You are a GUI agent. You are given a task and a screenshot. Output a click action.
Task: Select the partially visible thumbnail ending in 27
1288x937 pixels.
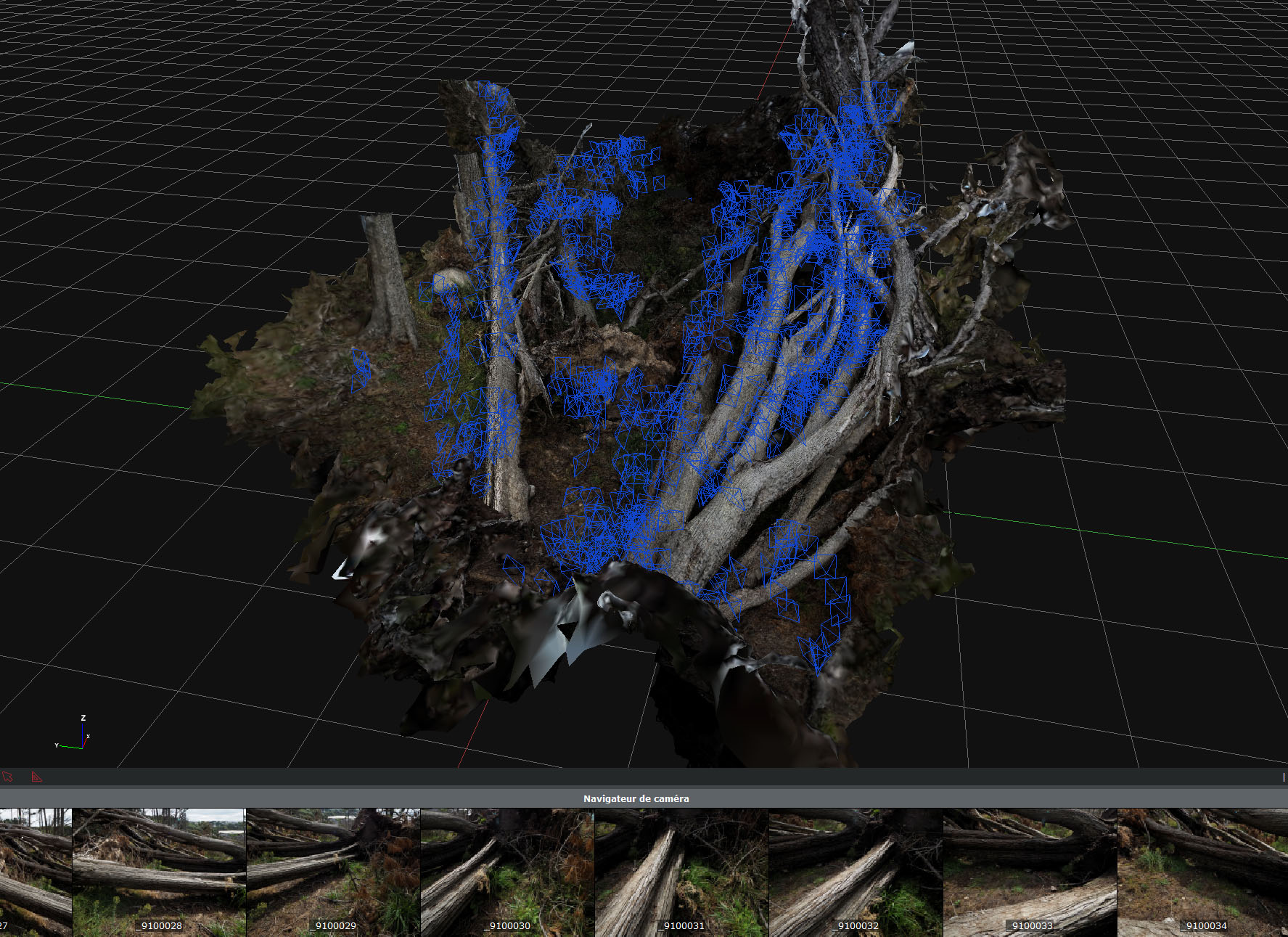click(35, 871)
